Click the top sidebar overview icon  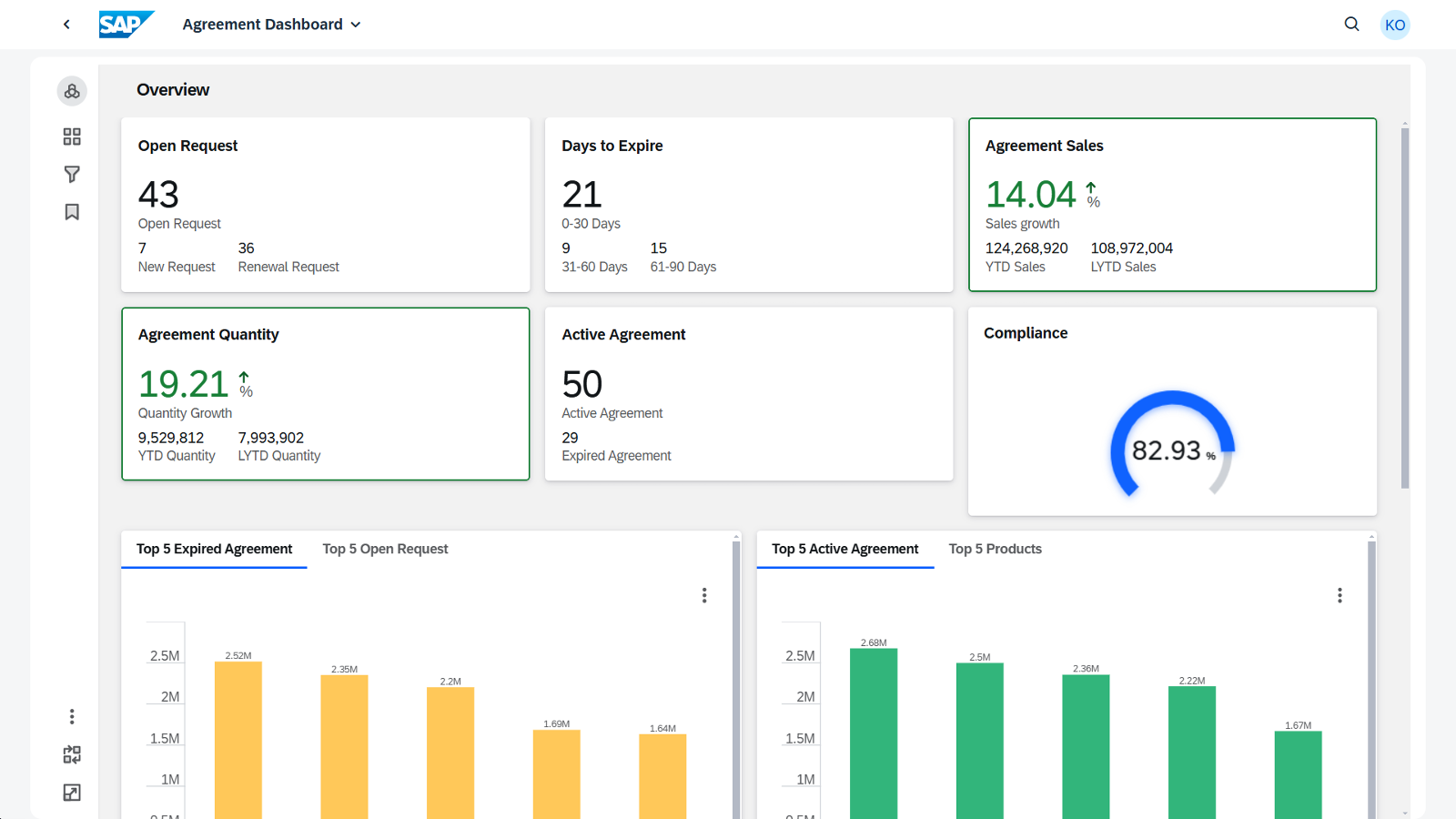[x=72, y=91]
